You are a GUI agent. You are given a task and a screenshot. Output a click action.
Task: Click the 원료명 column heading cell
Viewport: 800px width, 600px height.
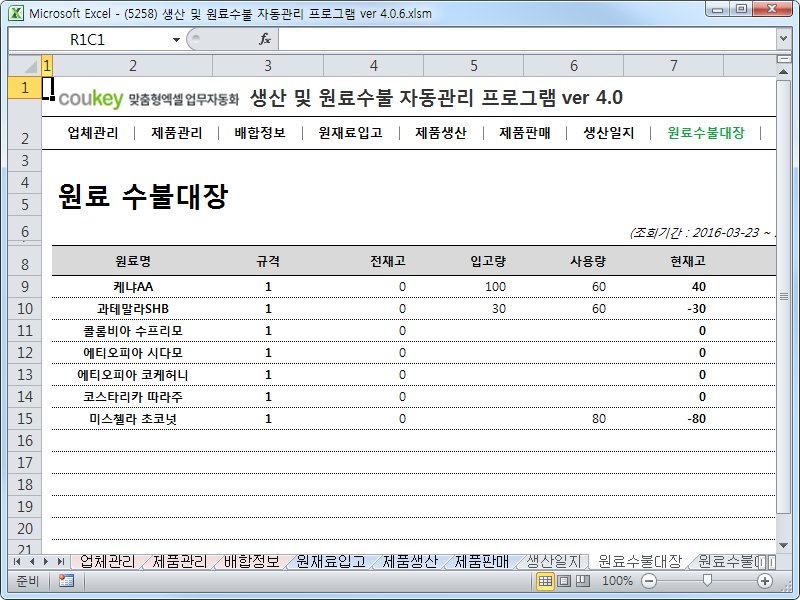click(133, 261)
